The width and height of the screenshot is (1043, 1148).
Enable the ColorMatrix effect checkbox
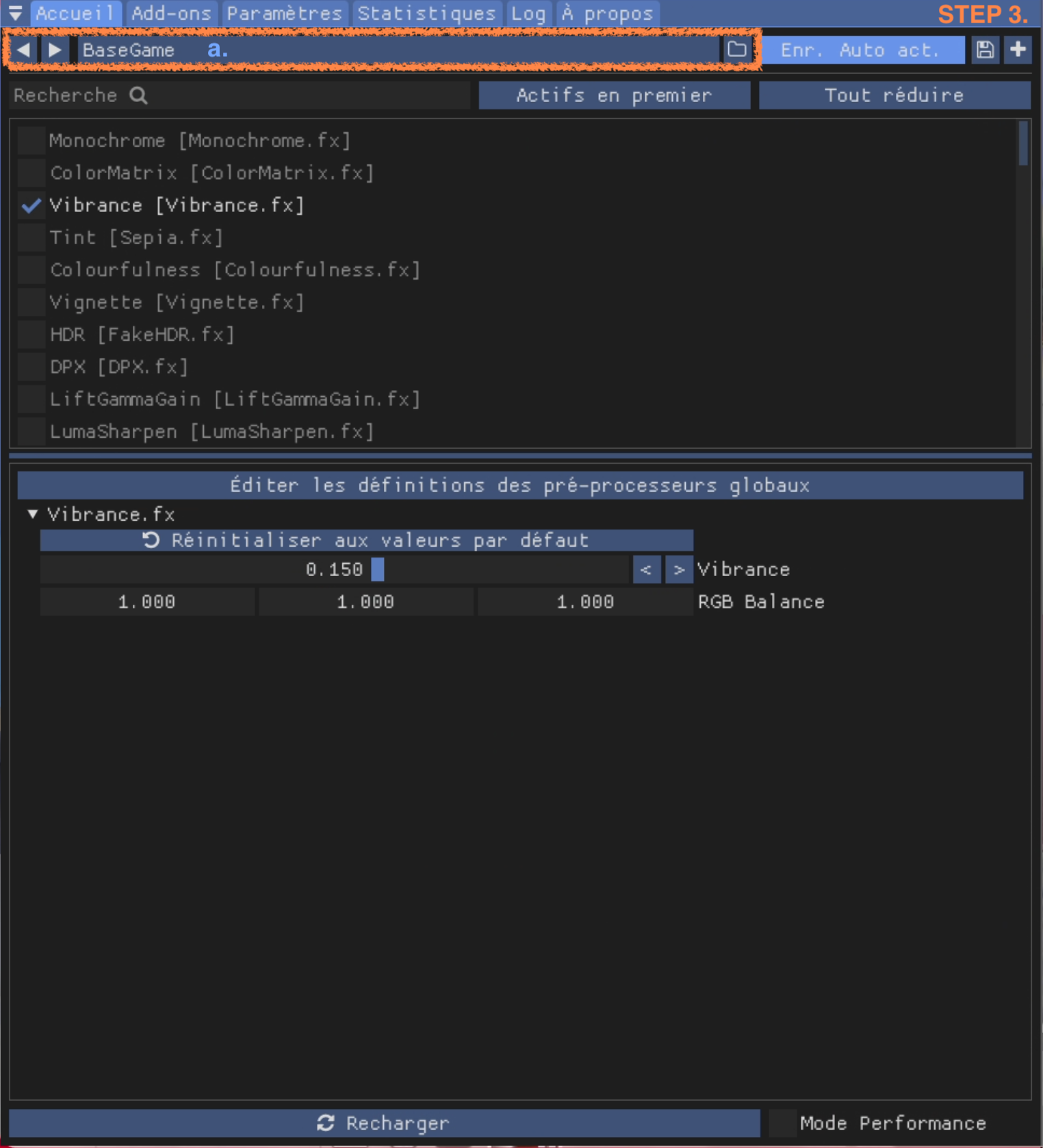click(x=31, y=172)
